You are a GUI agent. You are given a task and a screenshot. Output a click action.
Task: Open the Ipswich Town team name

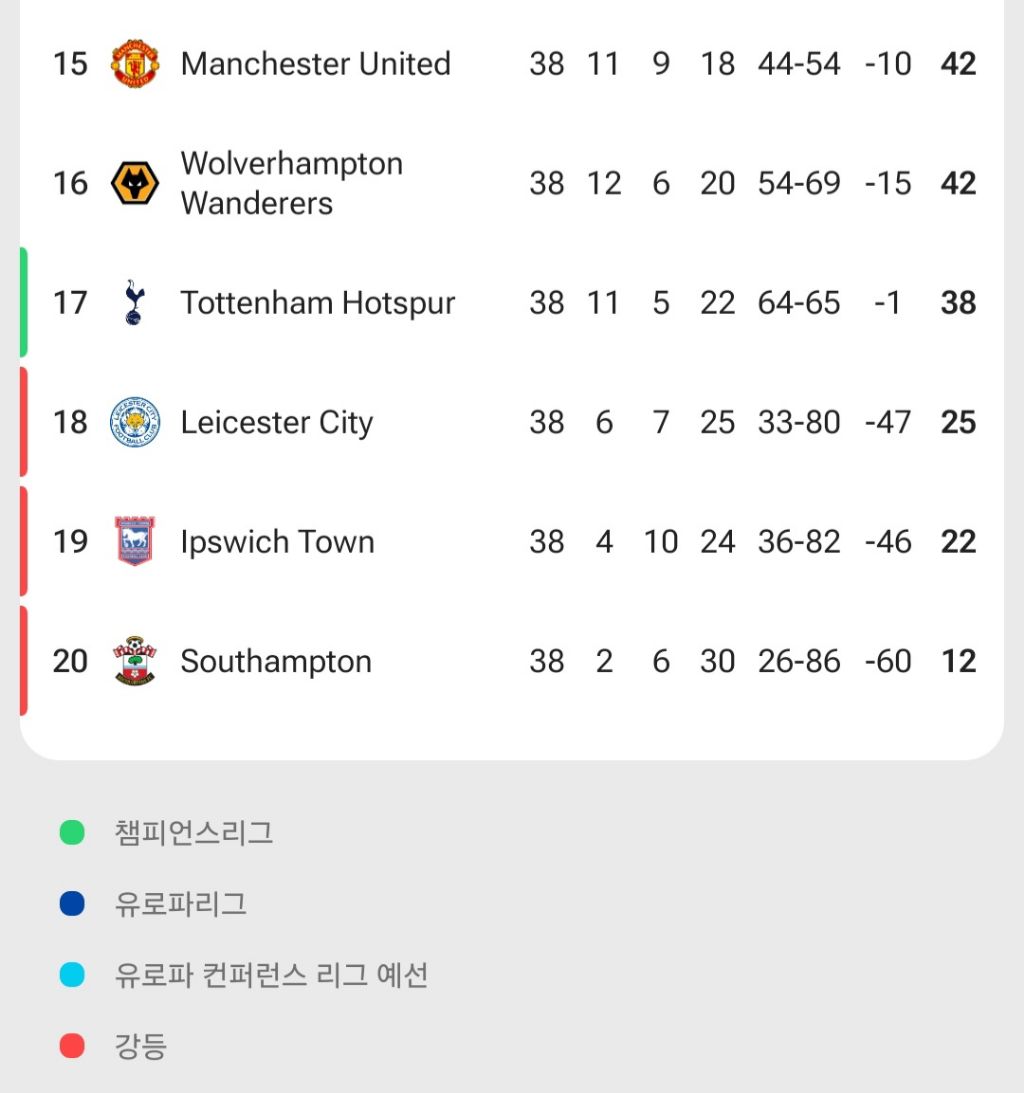(277, 542)
